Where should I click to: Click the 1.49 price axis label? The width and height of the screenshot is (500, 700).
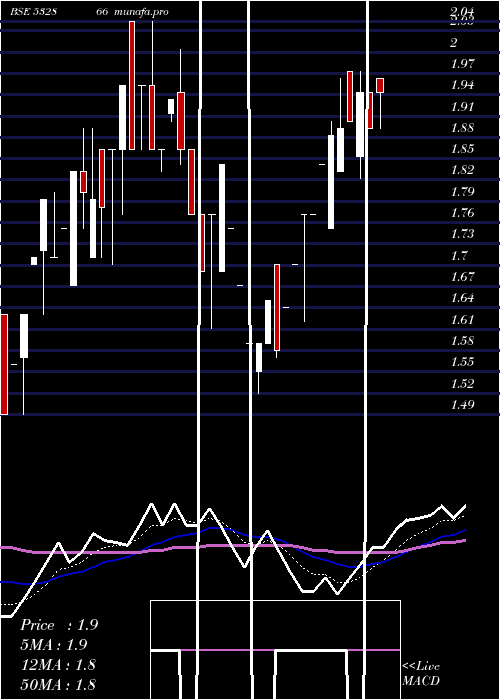point(462,404)
